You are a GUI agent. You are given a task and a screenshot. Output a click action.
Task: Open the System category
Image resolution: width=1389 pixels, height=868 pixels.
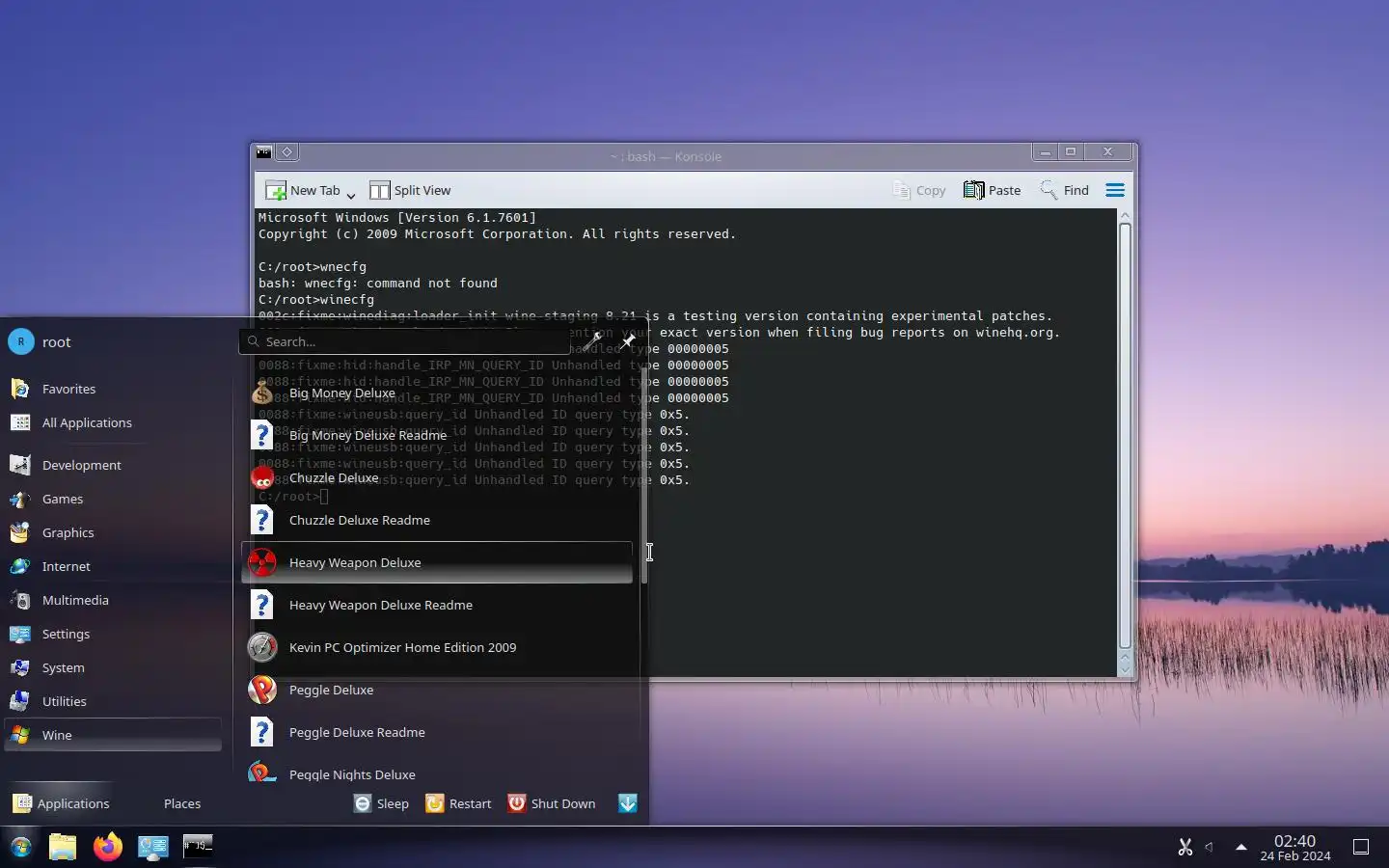[113, 667]
